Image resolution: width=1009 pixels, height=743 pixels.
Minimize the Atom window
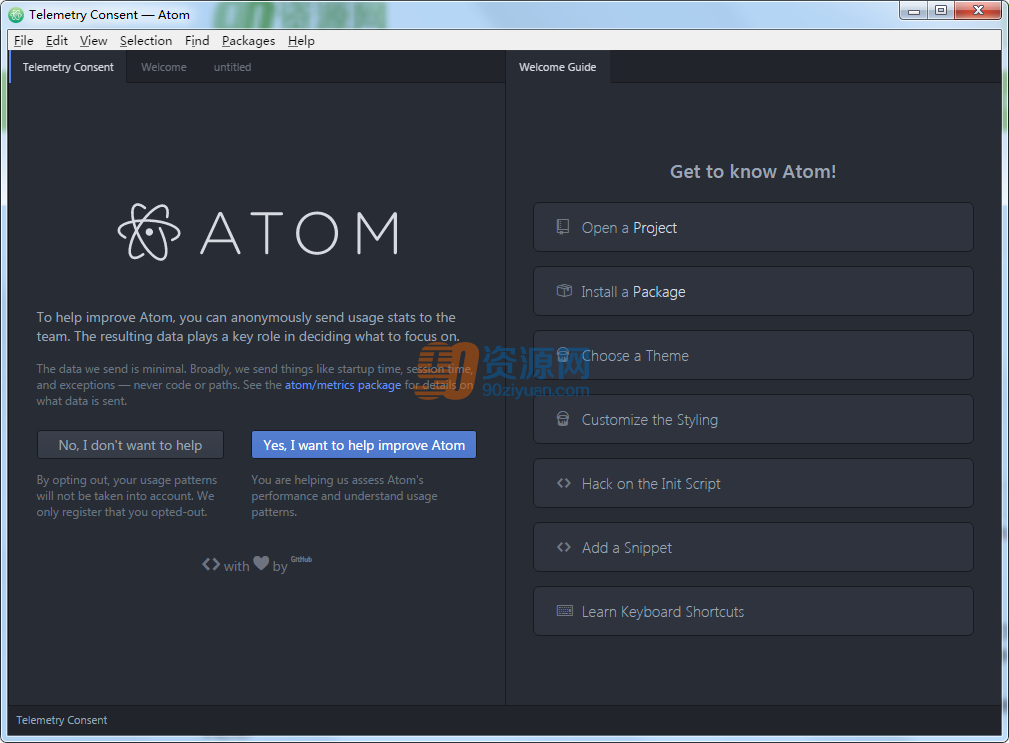pyautogui.click(x=914, y=11)
